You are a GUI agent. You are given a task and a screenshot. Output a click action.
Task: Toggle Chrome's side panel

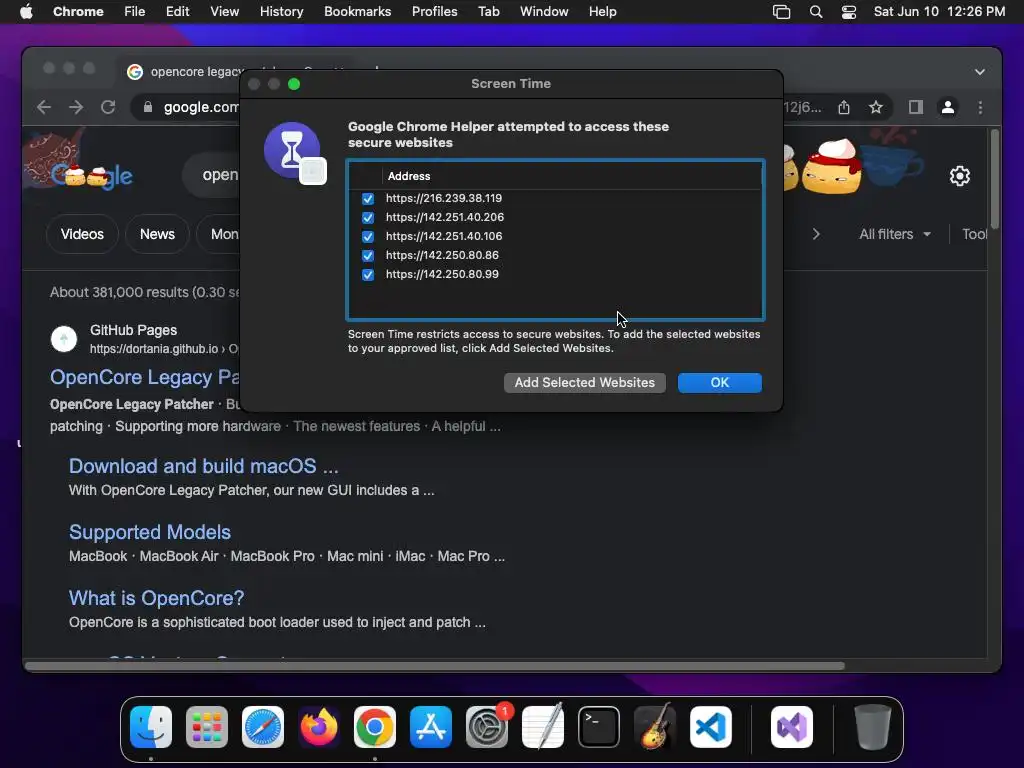pyautogui.click(x=916, y=107)
